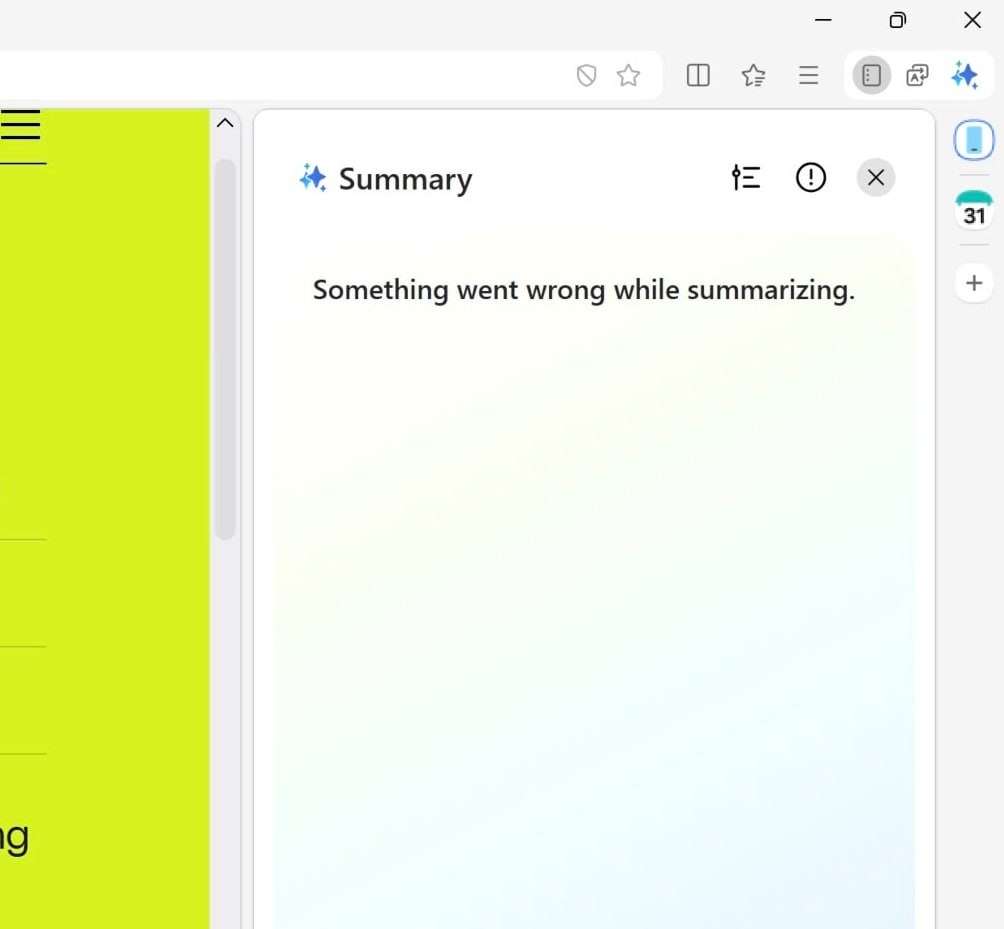Open the webpage hamburger menu
Screen dimensions: 1004x929
[20, 124]
